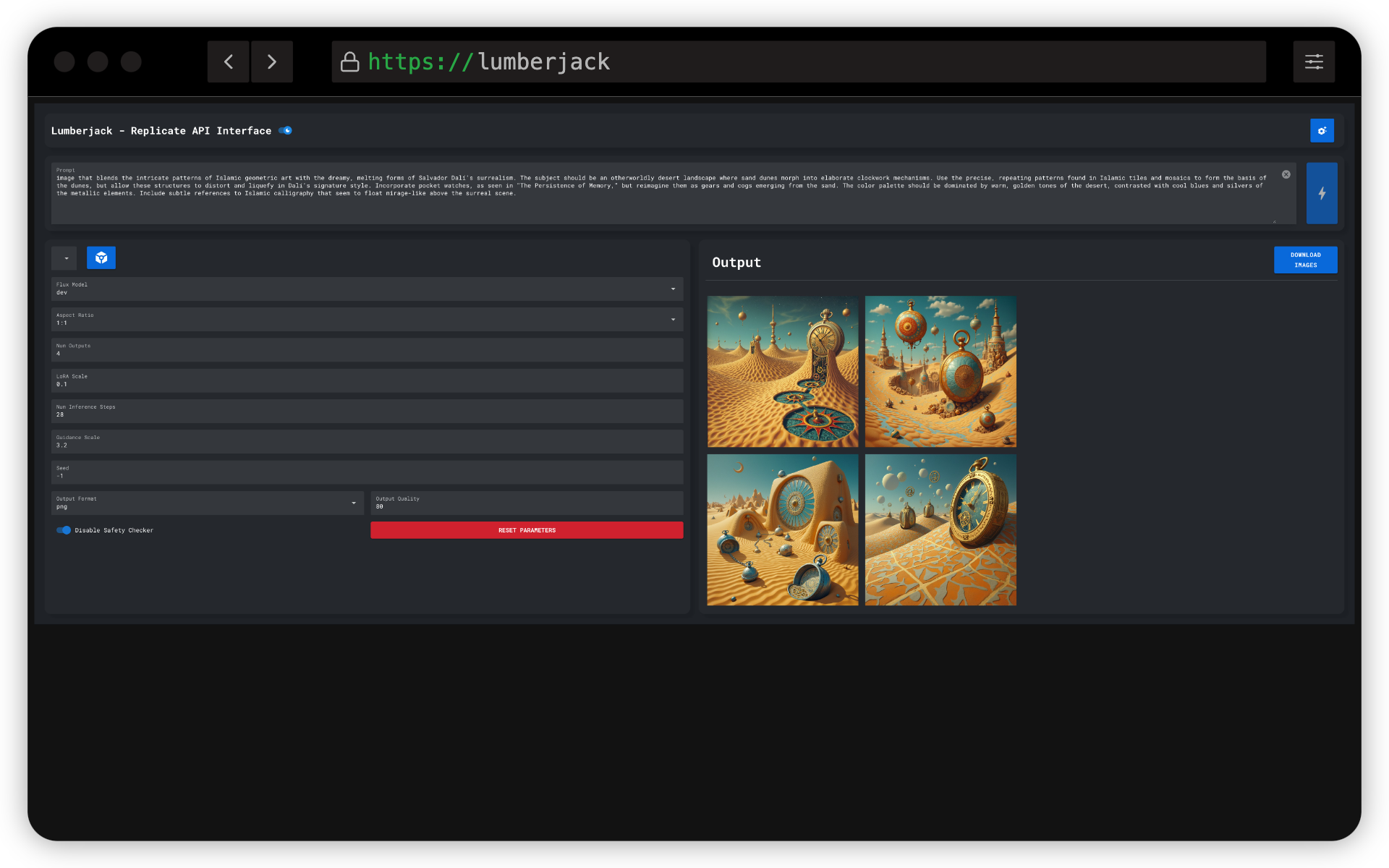Expand the small dropdown beside the cube icon
The image size is (1389, 868).
[x=64, y=258]
